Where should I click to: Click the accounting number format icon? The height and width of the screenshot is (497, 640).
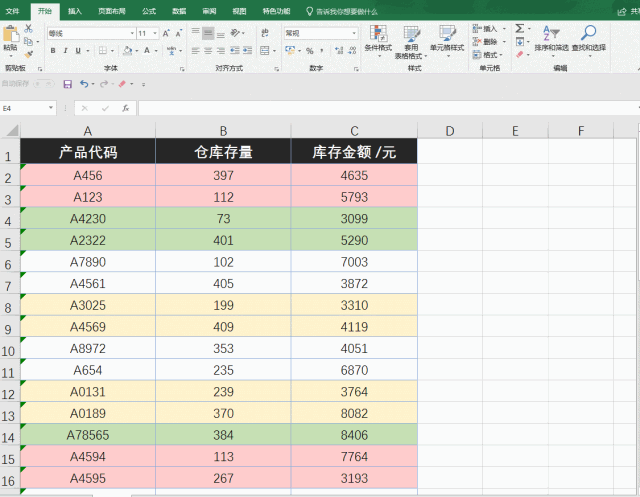(x=290, y=51)
